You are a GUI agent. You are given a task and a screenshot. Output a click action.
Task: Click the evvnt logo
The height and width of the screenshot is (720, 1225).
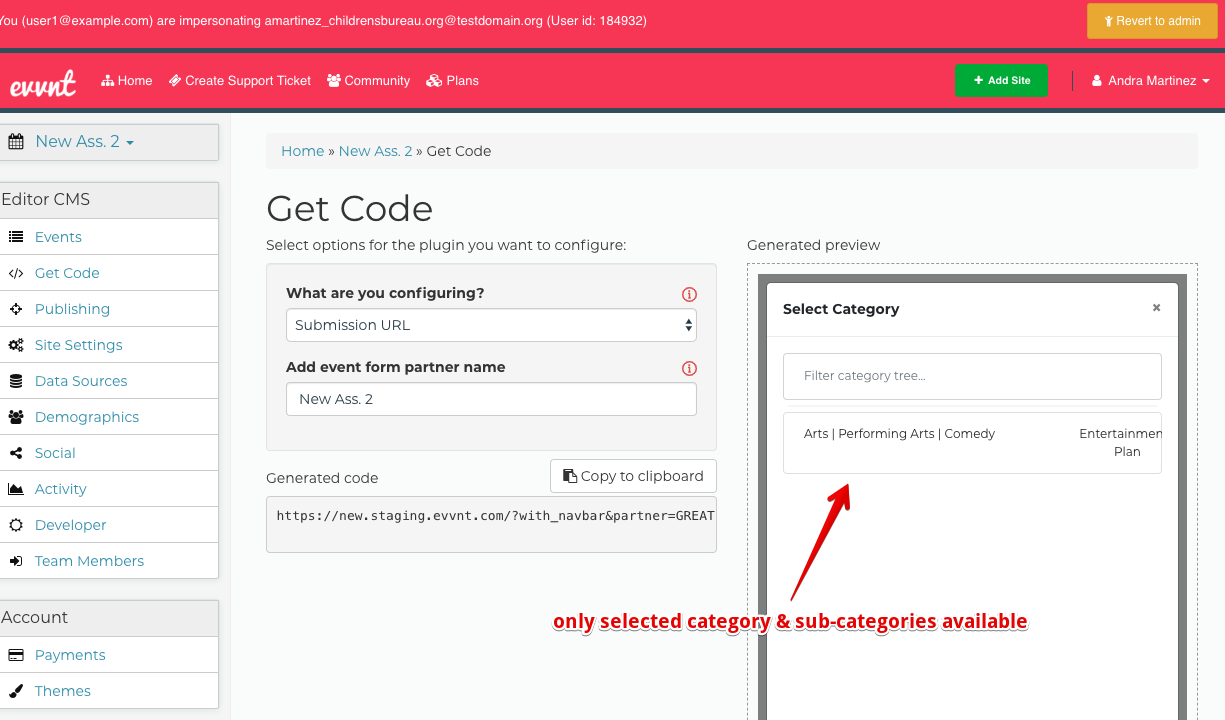pyautogui.click(x=43, y=84)
